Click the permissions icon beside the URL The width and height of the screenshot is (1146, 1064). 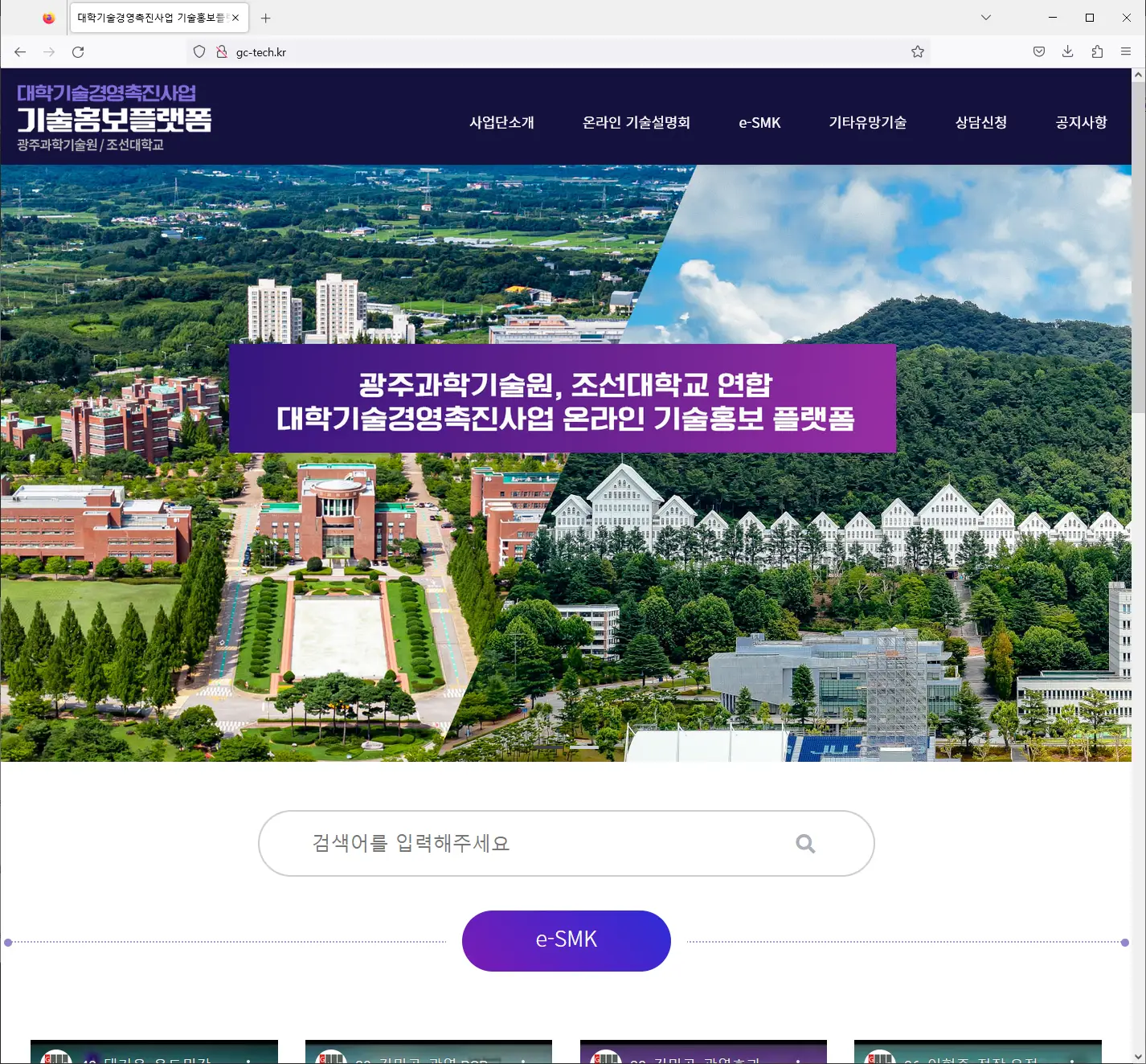pos(220,51)
